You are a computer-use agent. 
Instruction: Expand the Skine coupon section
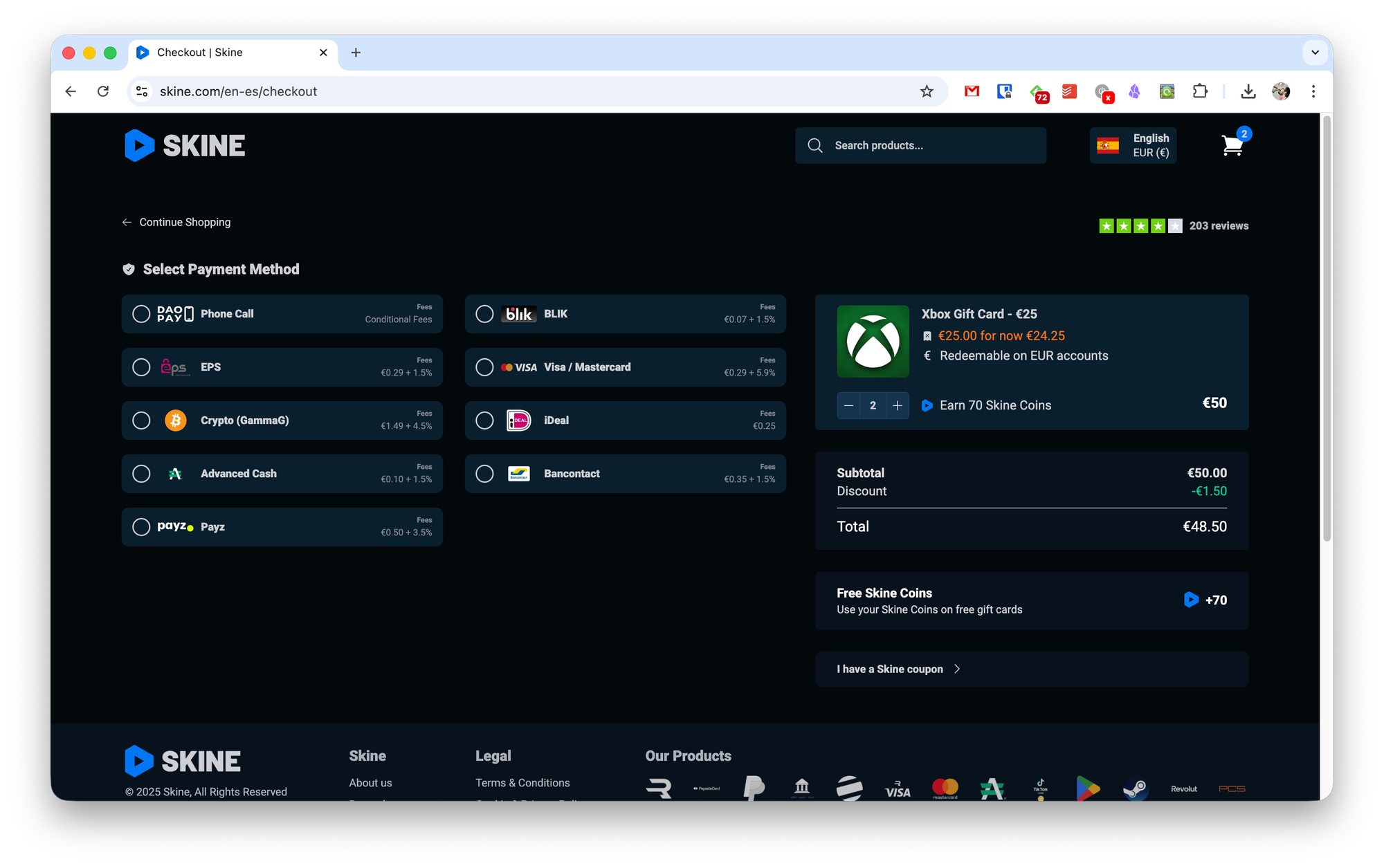tap(898, 669)
